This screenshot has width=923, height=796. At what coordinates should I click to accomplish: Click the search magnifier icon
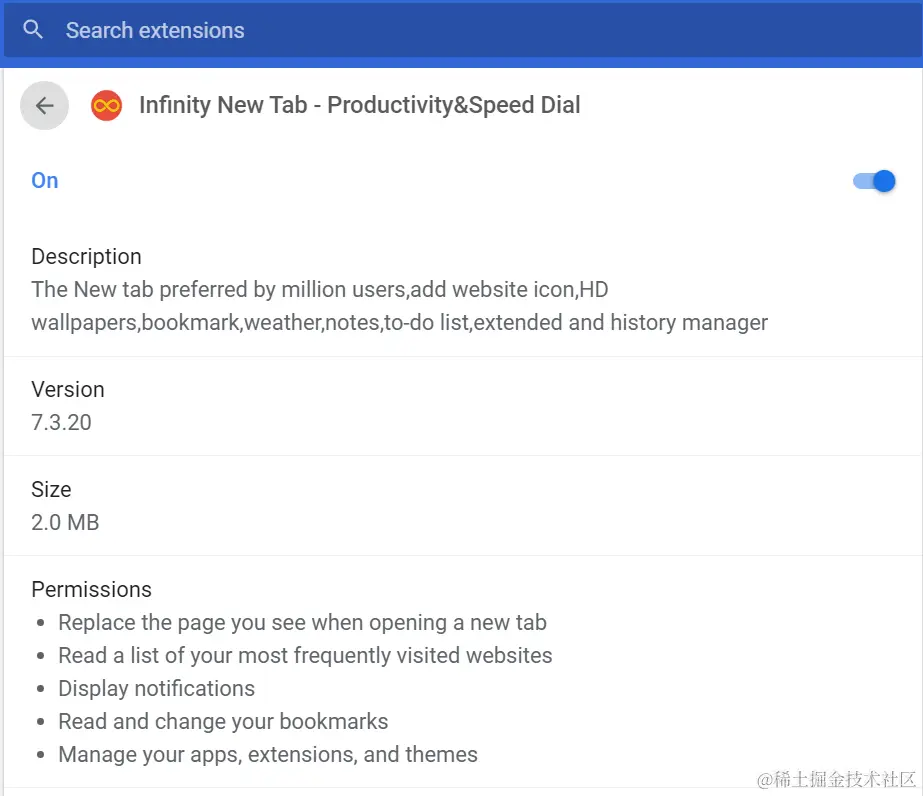pos(33,29)
